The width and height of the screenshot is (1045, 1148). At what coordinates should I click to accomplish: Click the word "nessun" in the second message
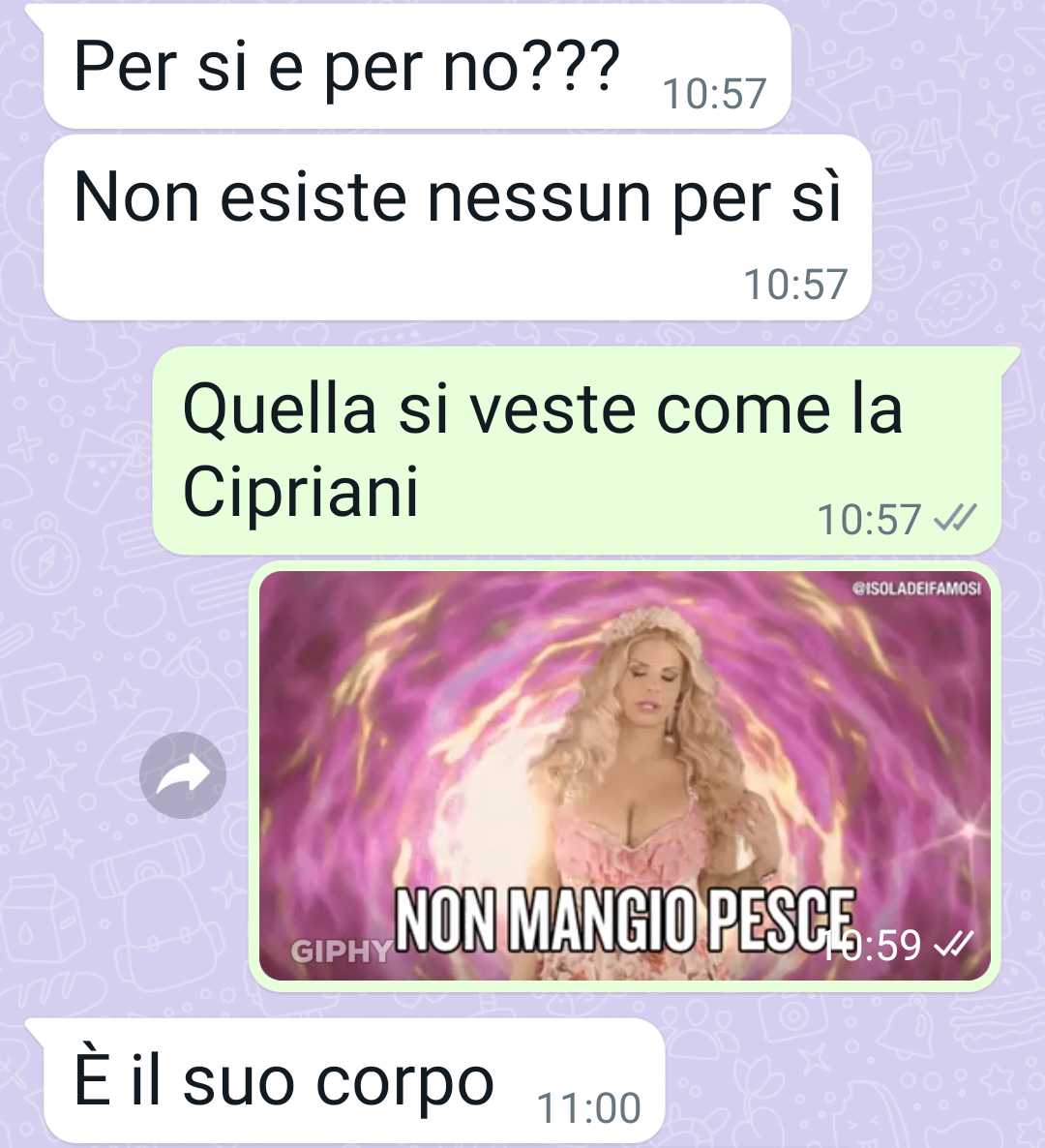[x=539, y=197]
